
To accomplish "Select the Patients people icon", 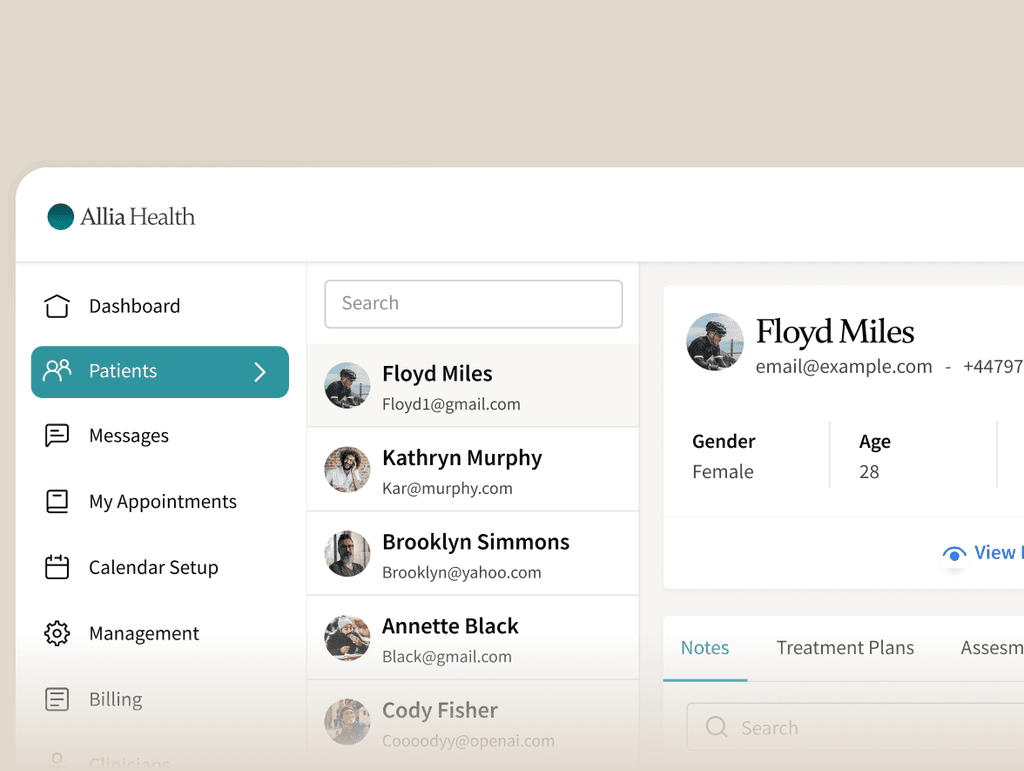I will [x=56, y=371].
